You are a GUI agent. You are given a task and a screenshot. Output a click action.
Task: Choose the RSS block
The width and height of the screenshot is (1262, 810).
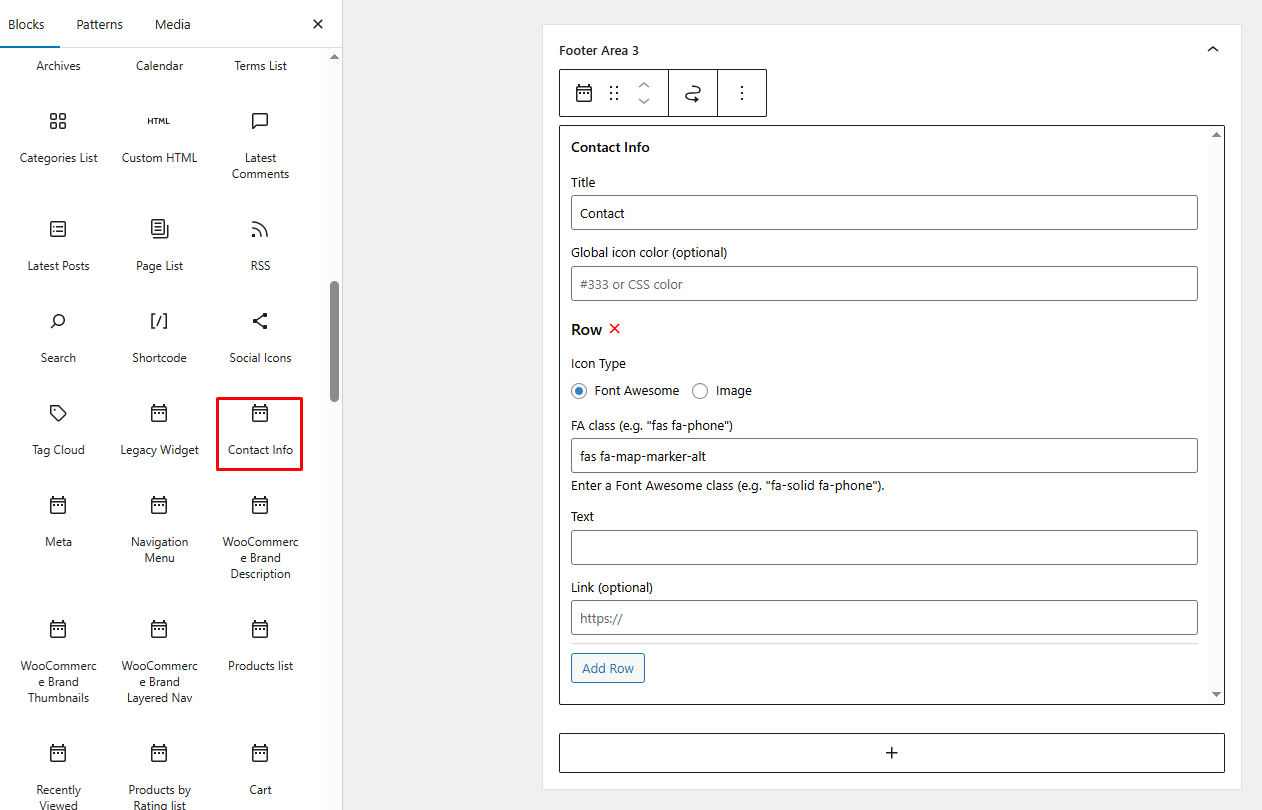point(260,245)
